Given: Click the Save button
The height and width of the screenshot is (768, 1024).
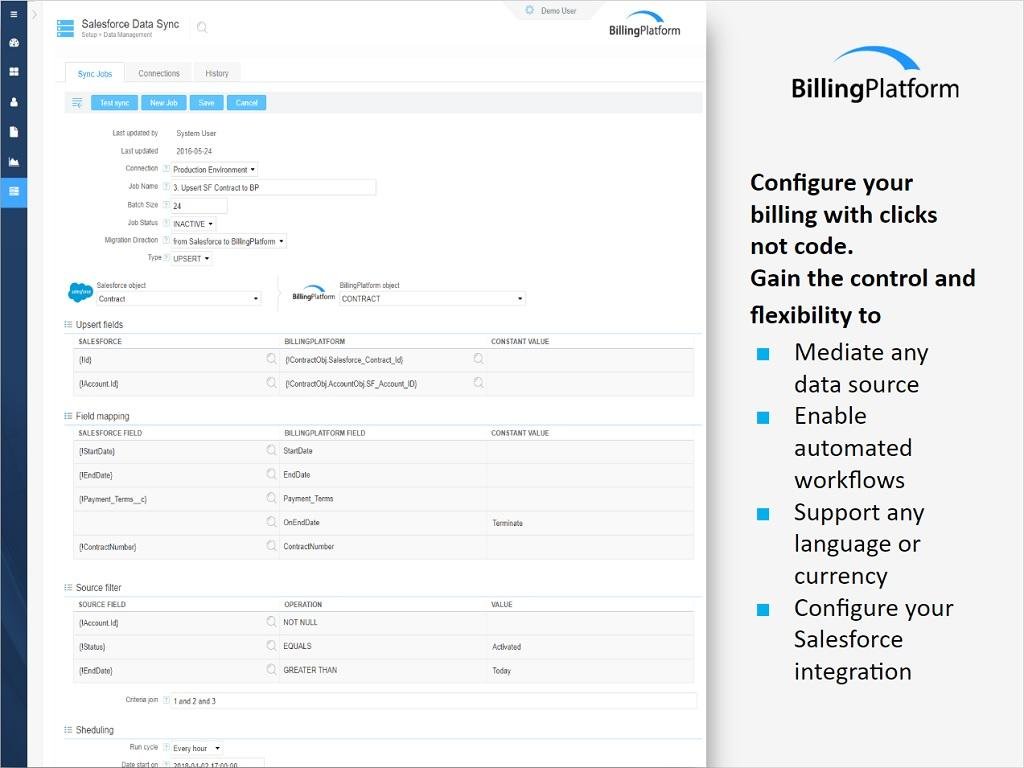Looking at the screenshot, I should tap(206, 103).
